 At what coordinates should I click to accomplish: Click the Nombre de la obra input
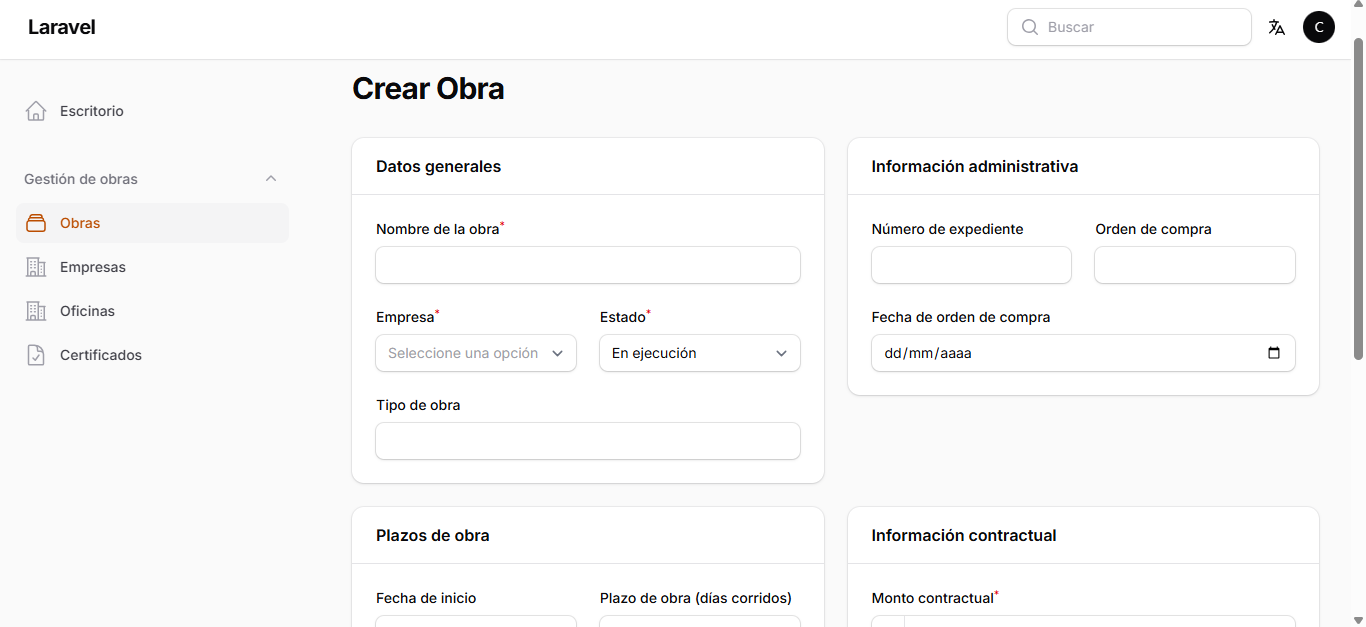588,265
